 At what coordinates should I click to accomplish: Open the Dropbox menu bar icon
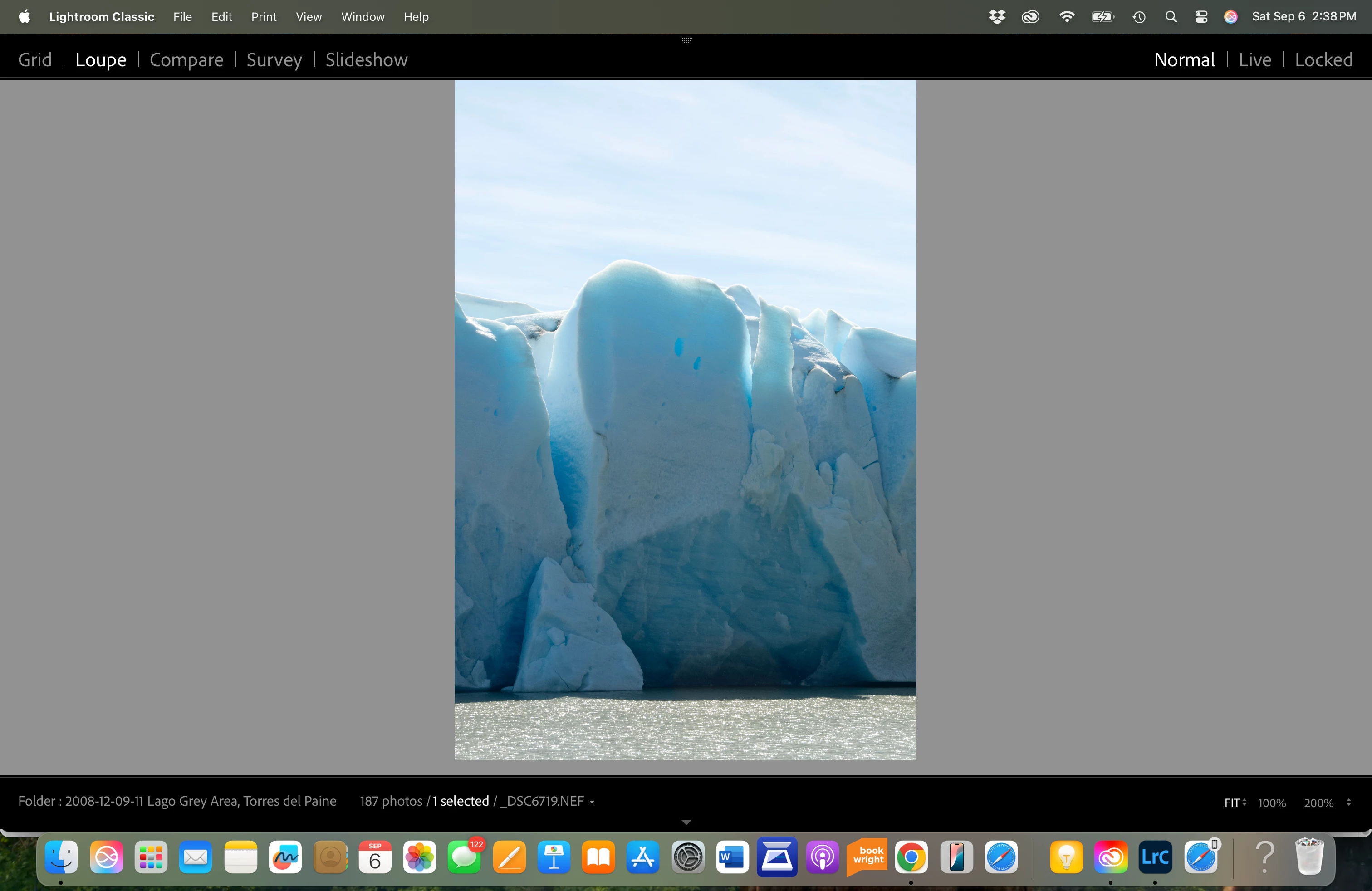(997, 17)
